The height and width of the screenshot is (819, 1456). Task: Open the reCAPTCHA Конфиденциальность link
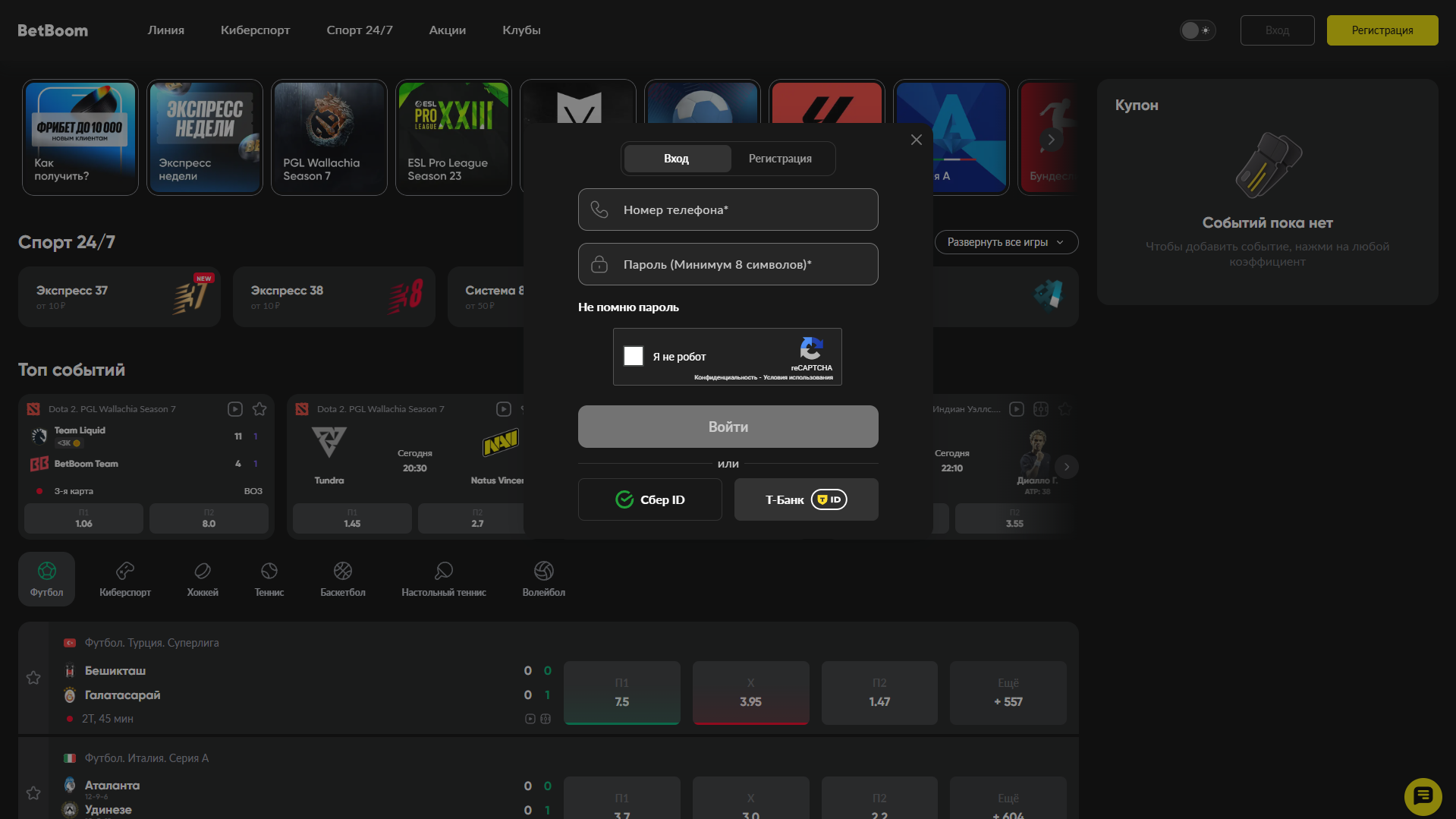(725, 377)
